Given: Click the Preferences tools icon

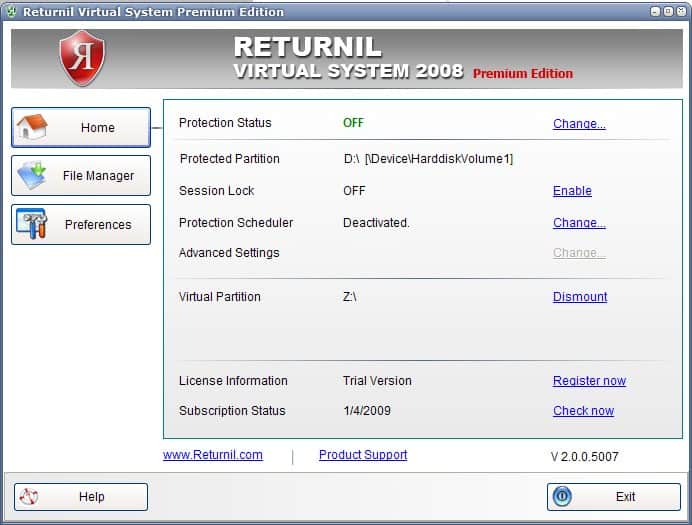Looking at the screenshot, I should pyautogui.click(x=31, y=224).
